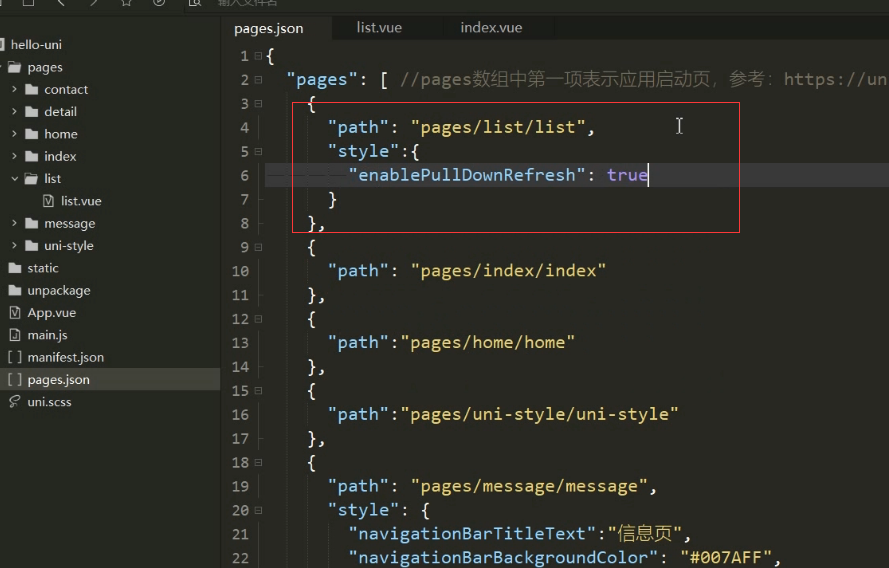Select the pages.json editor tab
The image size is (889, 568).
[269, 28]
